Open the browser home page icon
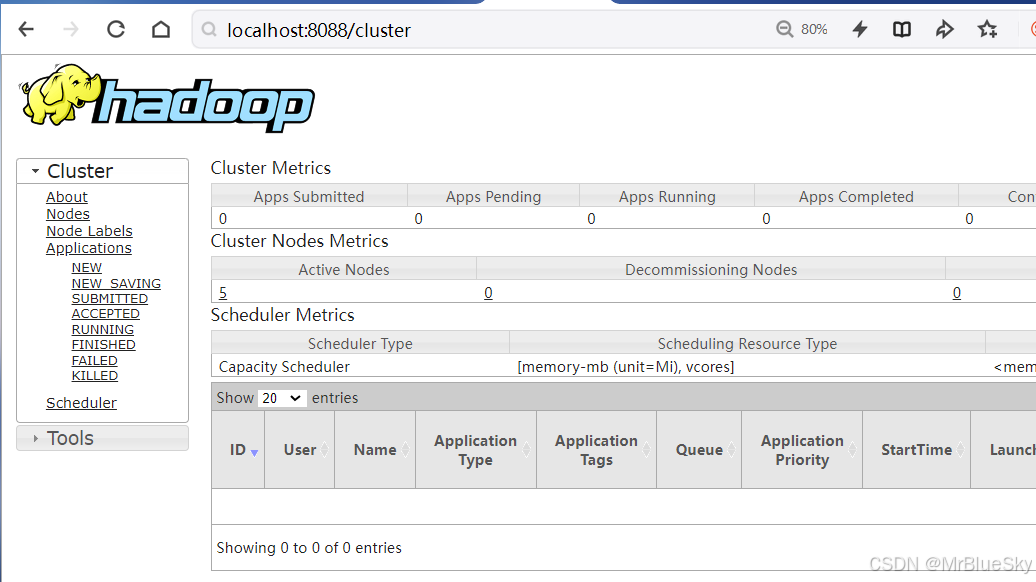The width and height of the screenshot is (1036, 582). point(161,29)
